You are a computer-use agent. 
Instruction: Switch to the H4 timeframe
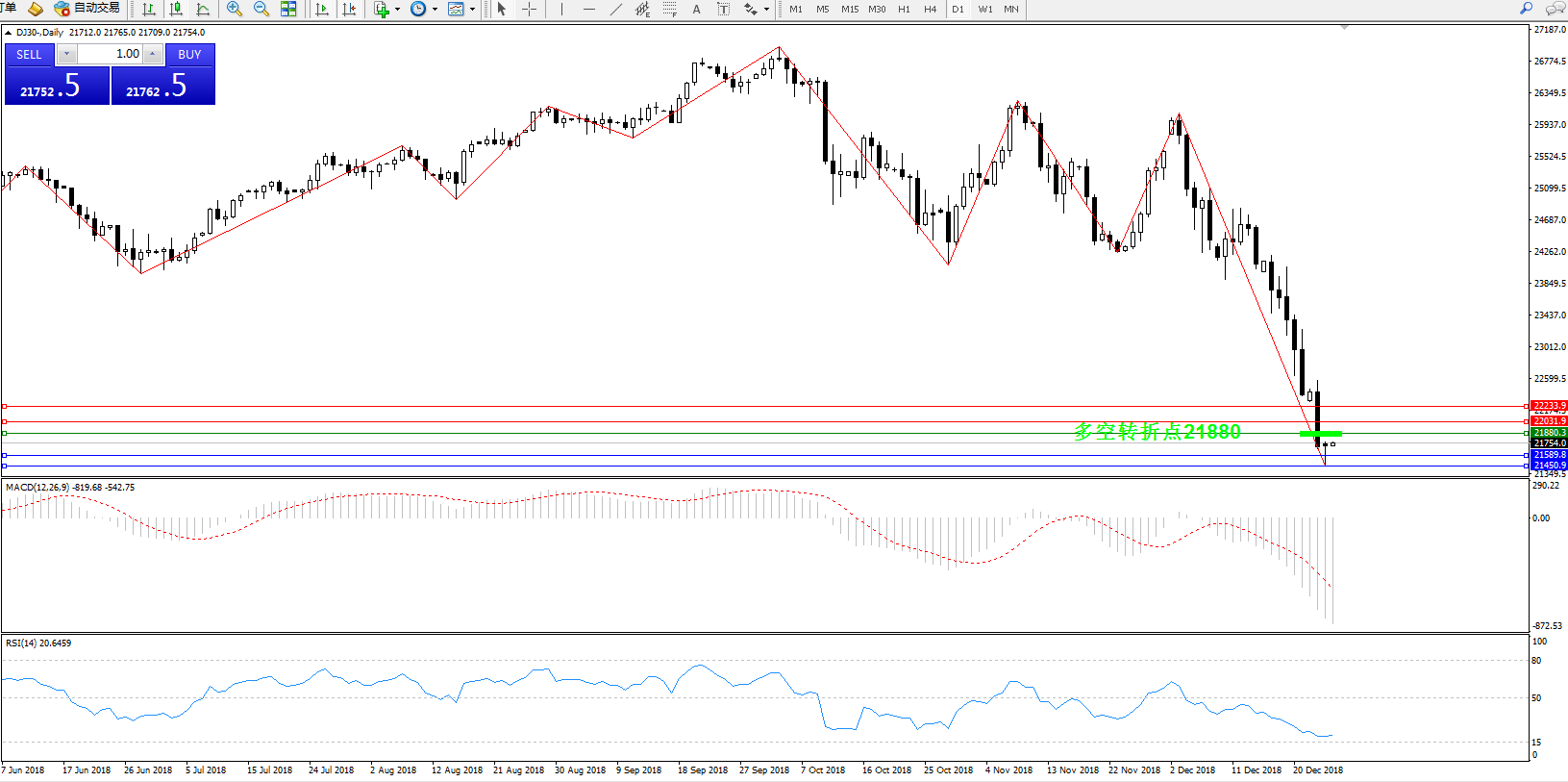click(x=930, y=9)
